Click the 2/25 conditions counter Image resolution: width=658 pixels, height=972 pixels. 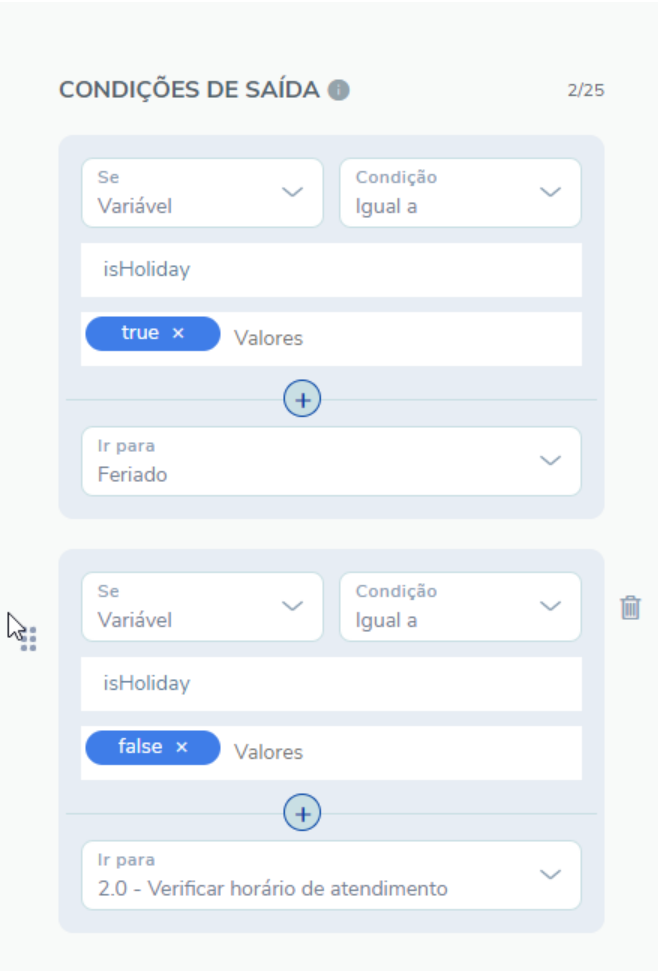585,91
